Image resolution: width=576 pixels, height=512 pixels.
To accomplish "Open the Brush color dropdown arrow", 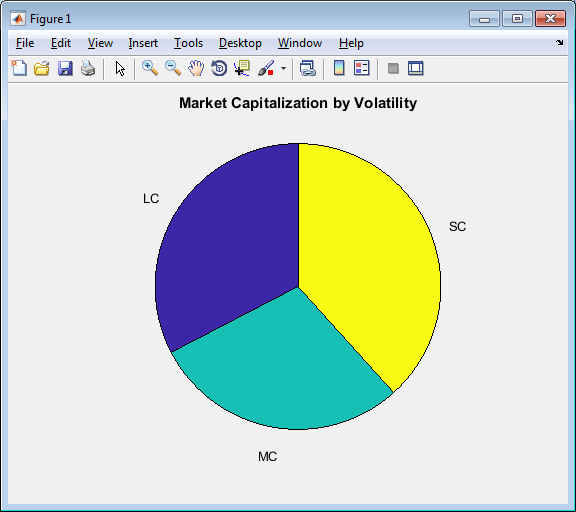I will click(283, 68).
